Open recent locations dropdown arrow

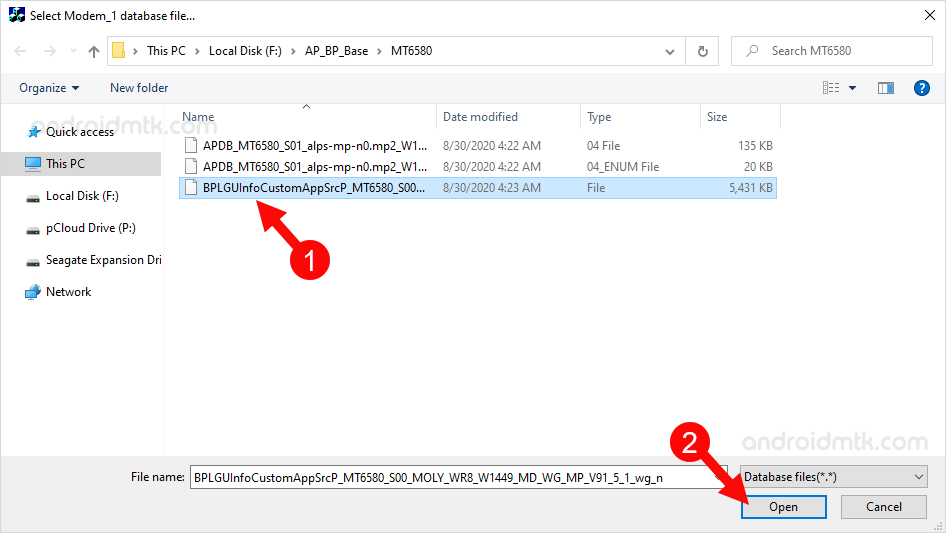73,51
